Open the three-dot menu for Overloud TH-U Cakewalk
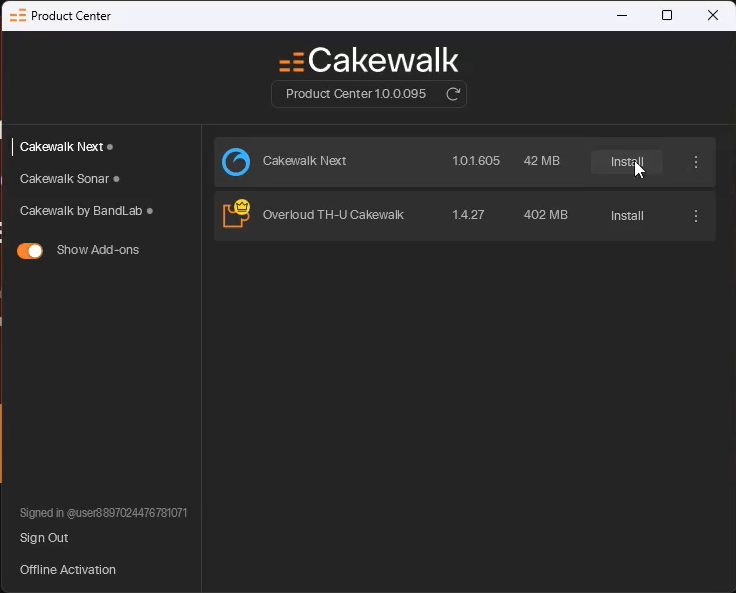Viewport: 736px width, 593px height. coord(696,216)
